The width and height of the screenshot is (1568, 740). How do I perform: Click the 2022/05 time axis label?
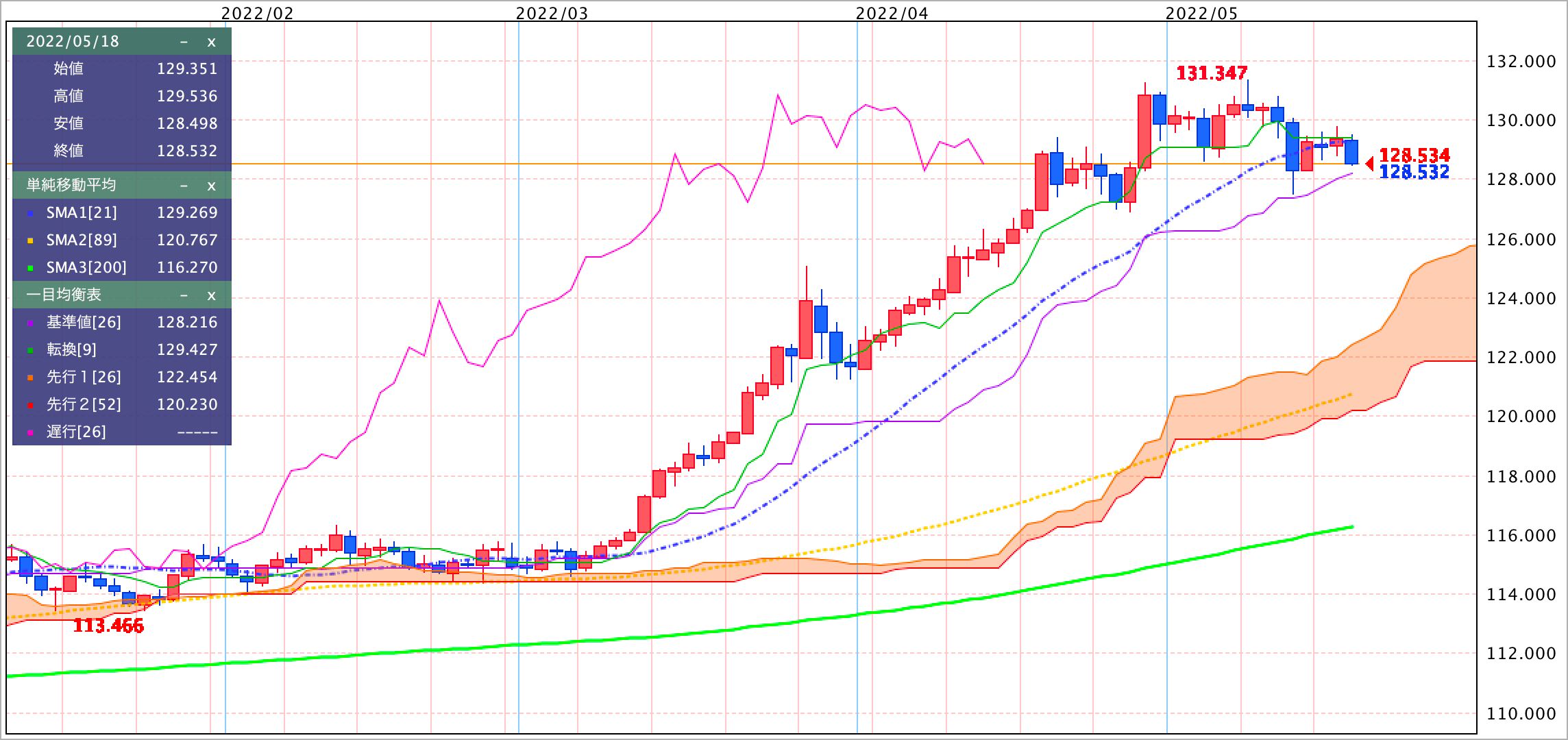coord(1202,14)
